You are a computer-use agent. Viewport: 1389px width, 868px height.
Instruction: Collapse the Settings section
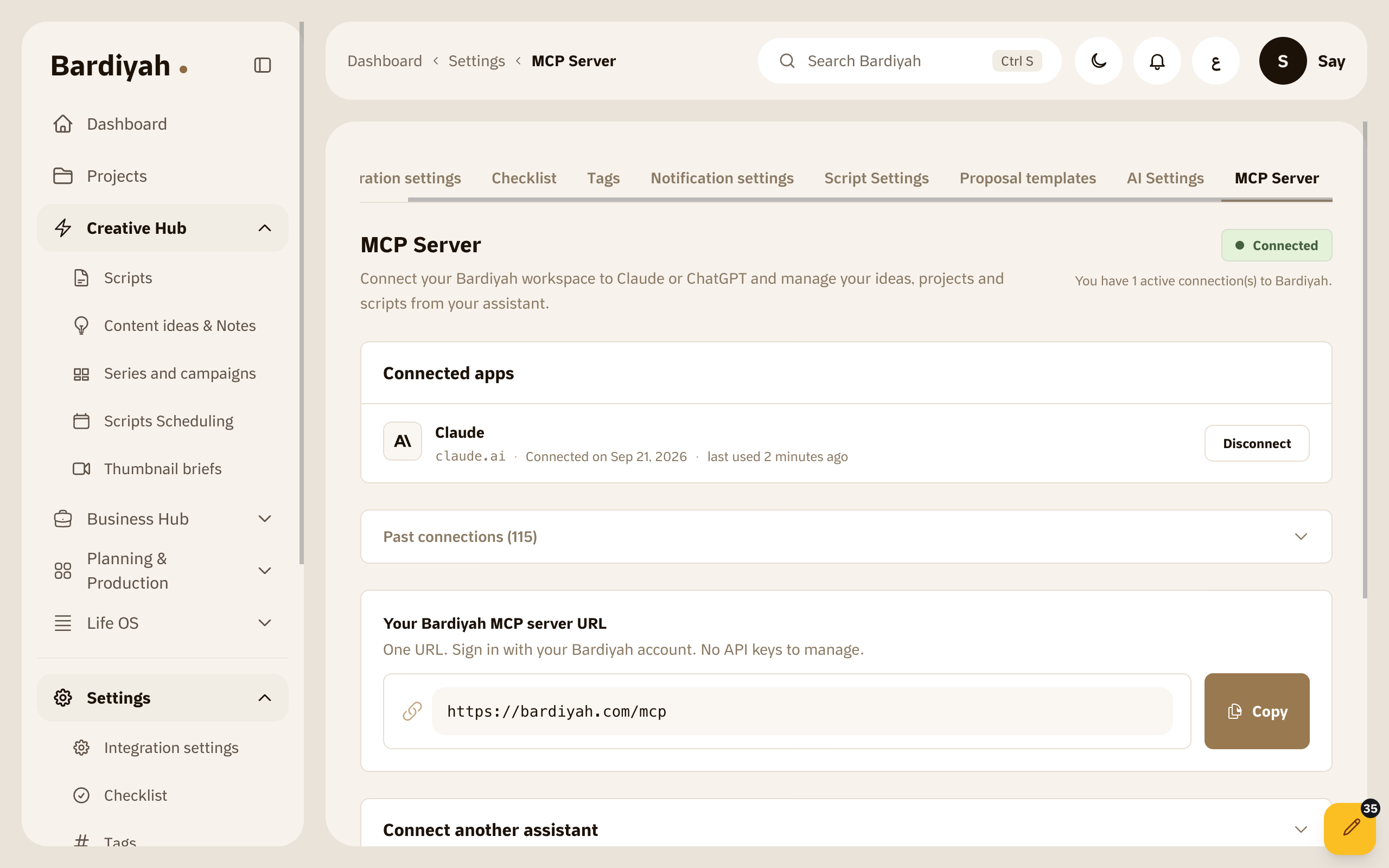point(162,698)
